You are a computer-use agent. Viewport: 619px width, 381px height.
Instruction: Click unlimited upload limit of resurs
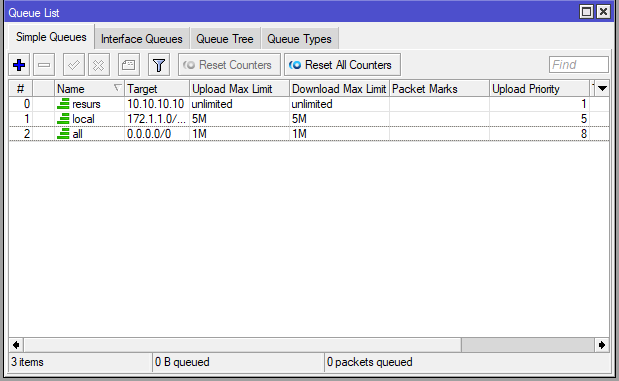point(212,104)
